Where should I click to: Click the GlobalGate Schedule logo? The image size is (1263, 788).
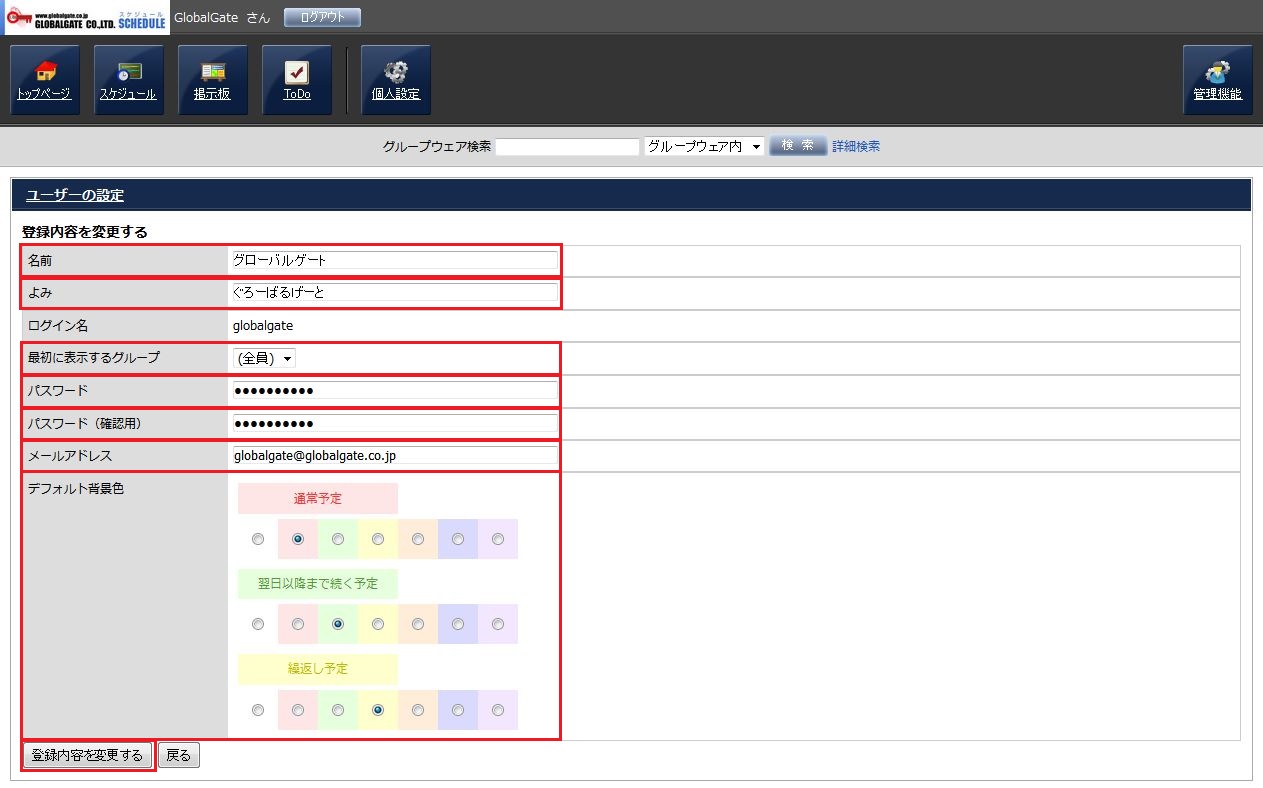tap(85, 18)
